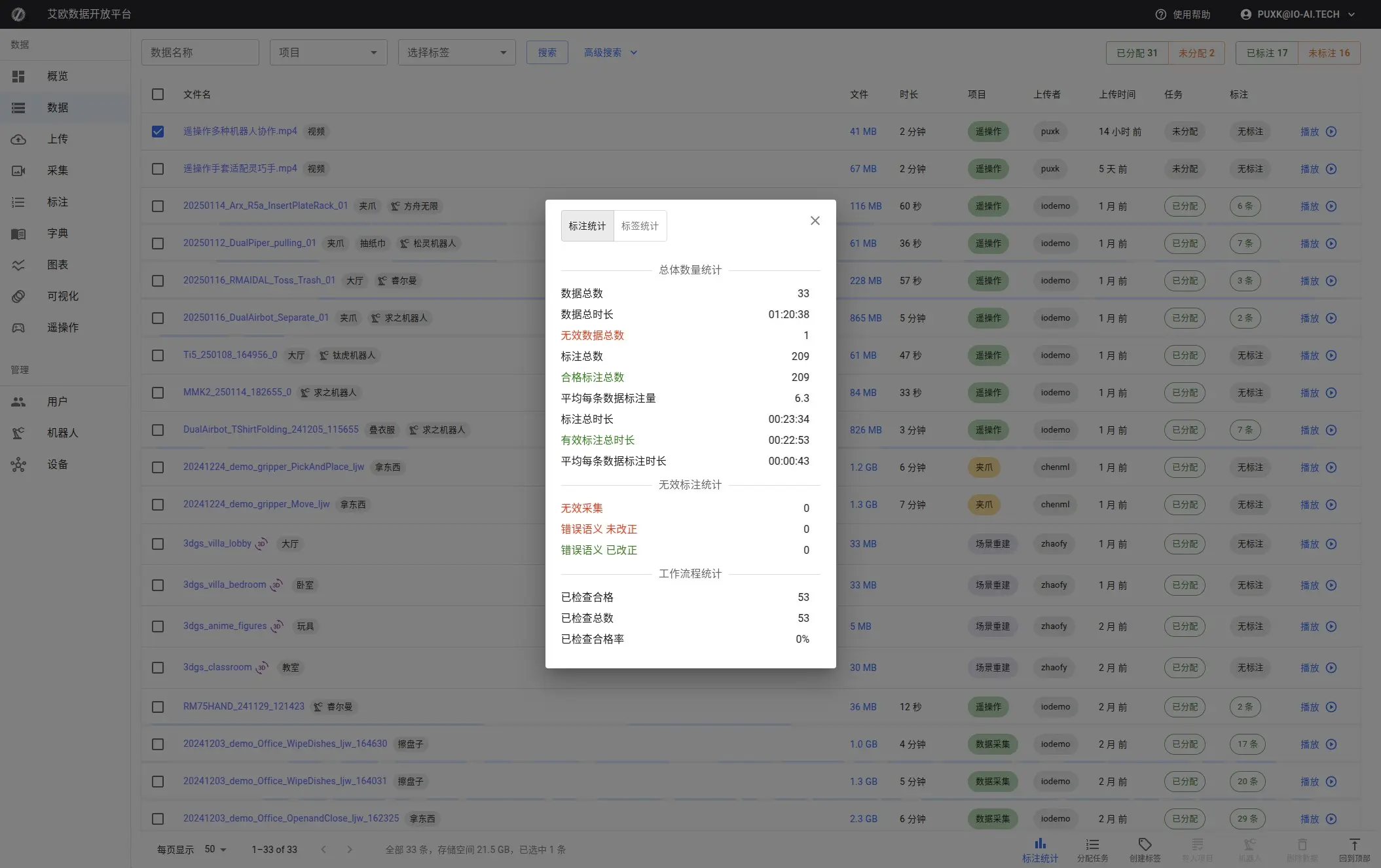This screenshot has width=1381, height=868.
Task: Open the 字典 dictionary section
Action: click(x=58, y=233)
